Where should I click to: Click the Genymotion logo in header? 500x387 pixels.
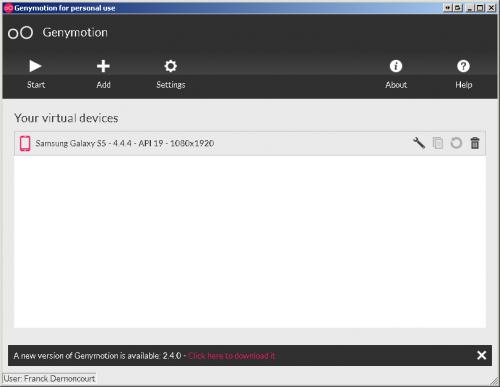click(x=21, y=33)
